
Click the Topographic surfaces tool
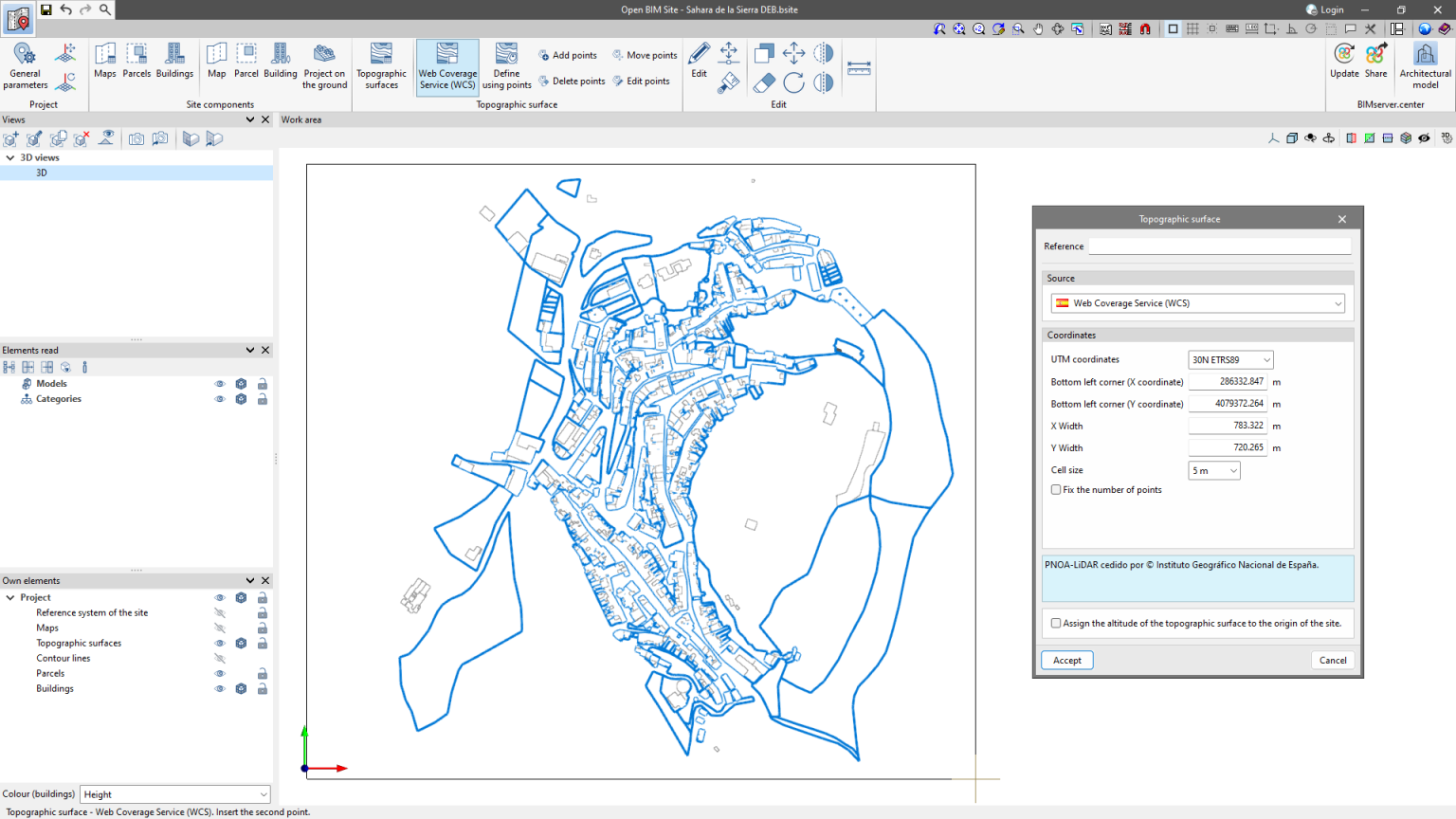(x=381, y=66)
